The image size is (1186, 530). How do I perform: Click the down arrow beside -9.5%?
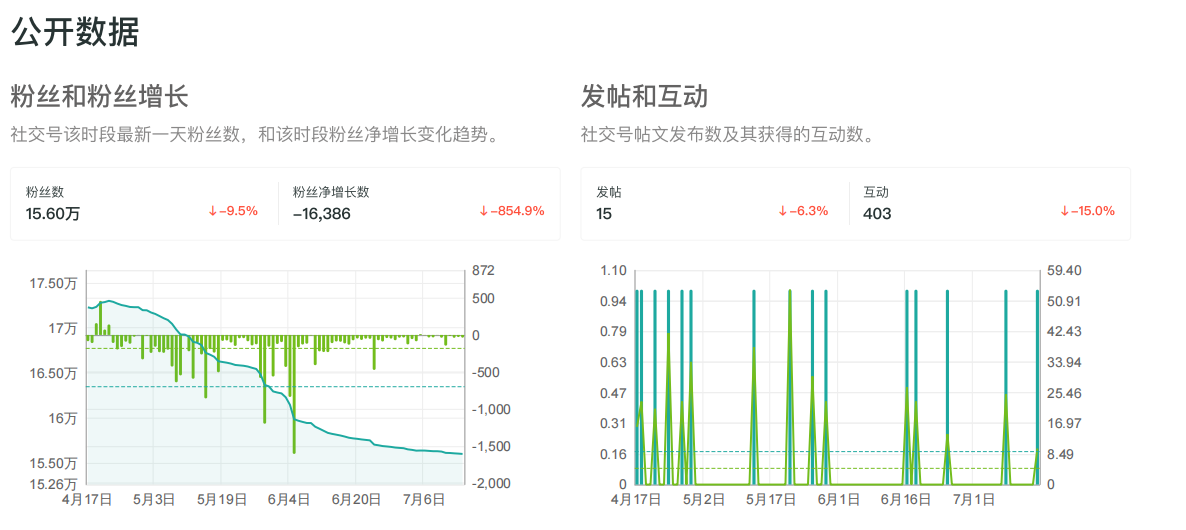(x=212, y=211)
